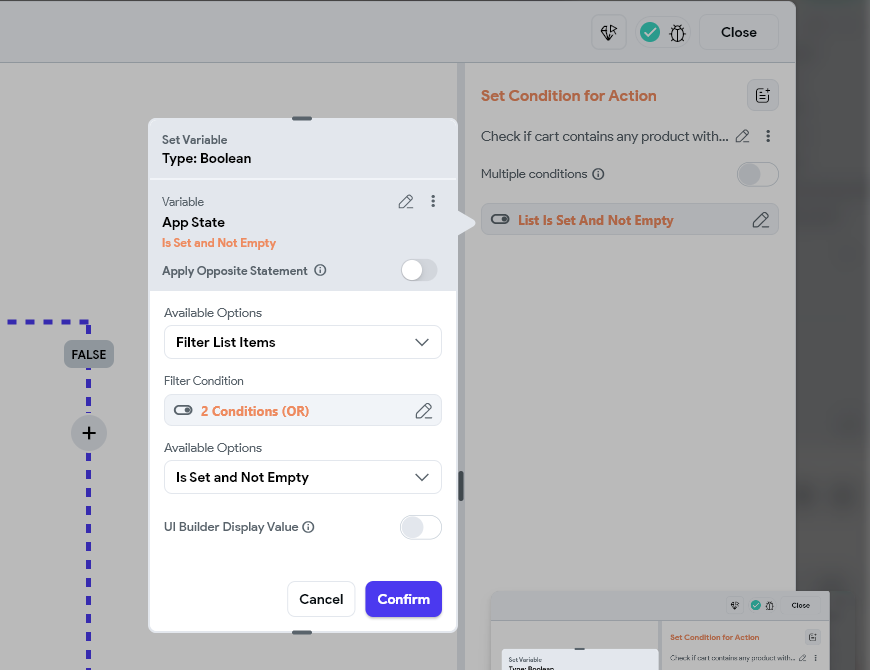This screenshot has width=870, height=670.
Task: Open the Filter List Items dropdown
Action: tap(302, 342)
